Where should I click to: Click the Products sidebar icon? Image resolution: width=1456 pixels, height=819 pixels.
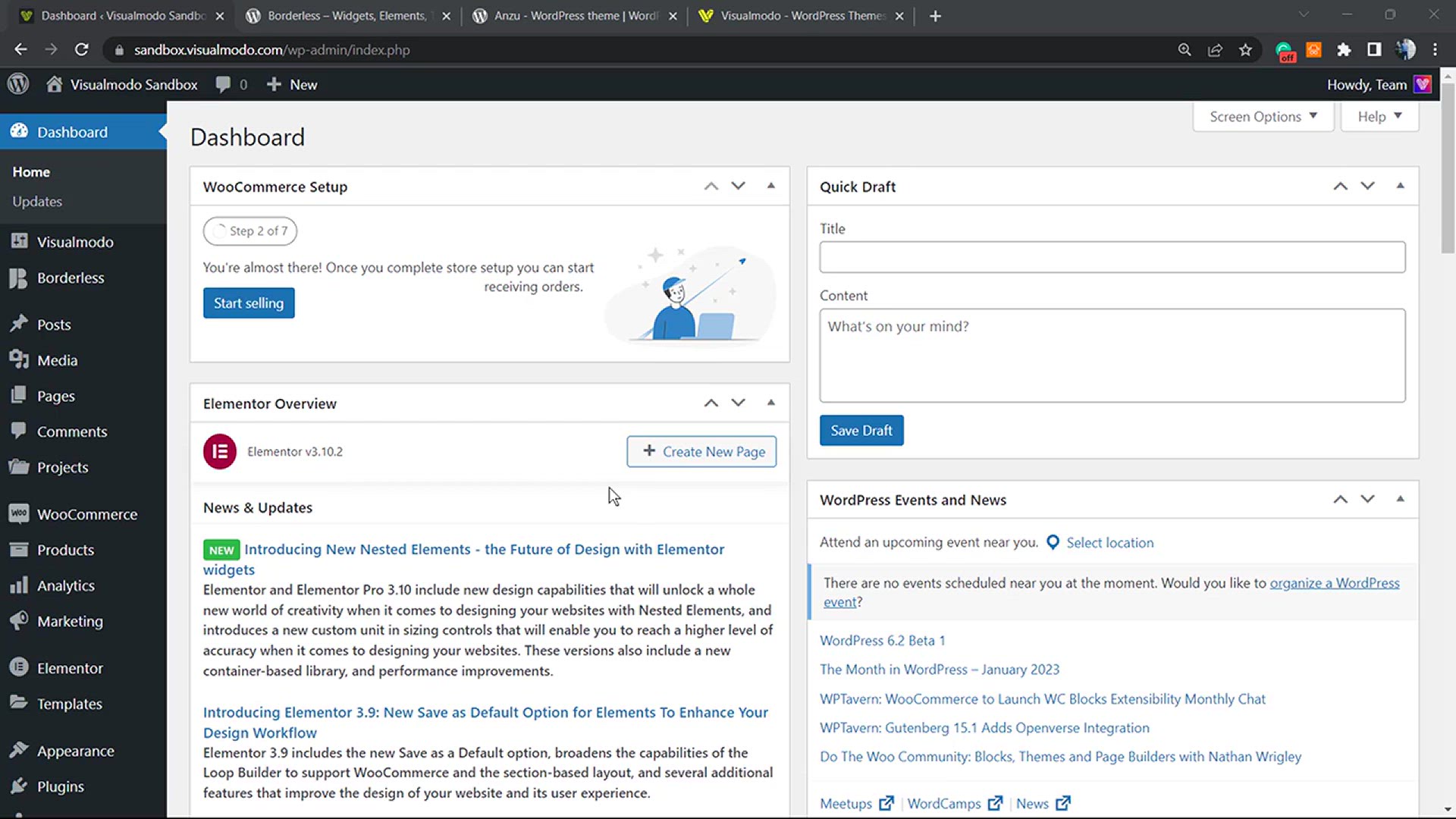click(x=19, y=549)
